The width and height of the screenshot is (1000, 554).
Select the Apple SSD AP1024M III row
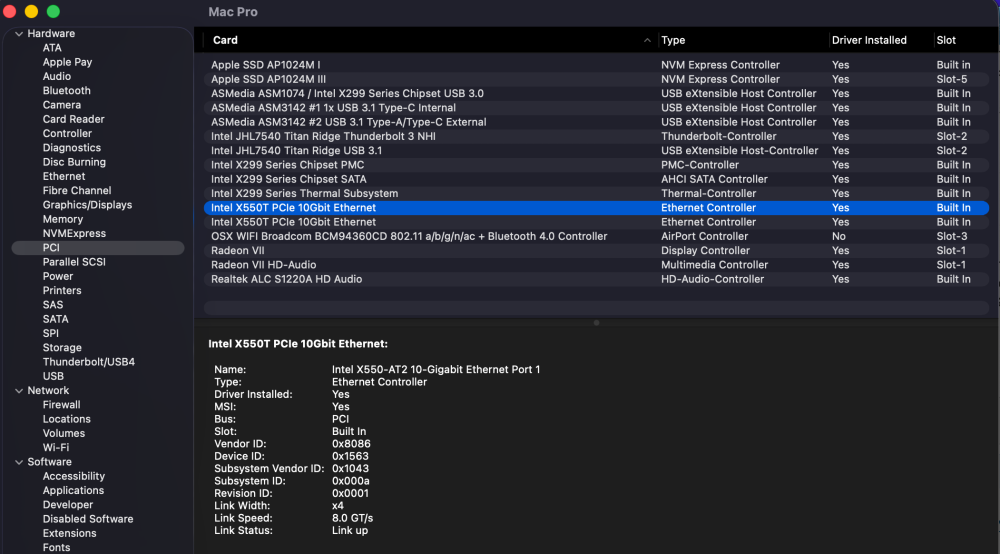(x=596, y=79)
